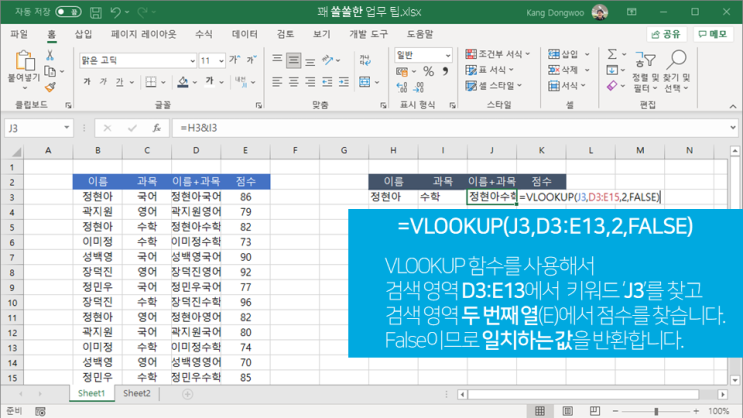The image size is (743, 418).
Task: Click the Fill down-arrow icon in editing group
Action: (x=612, y=70)
